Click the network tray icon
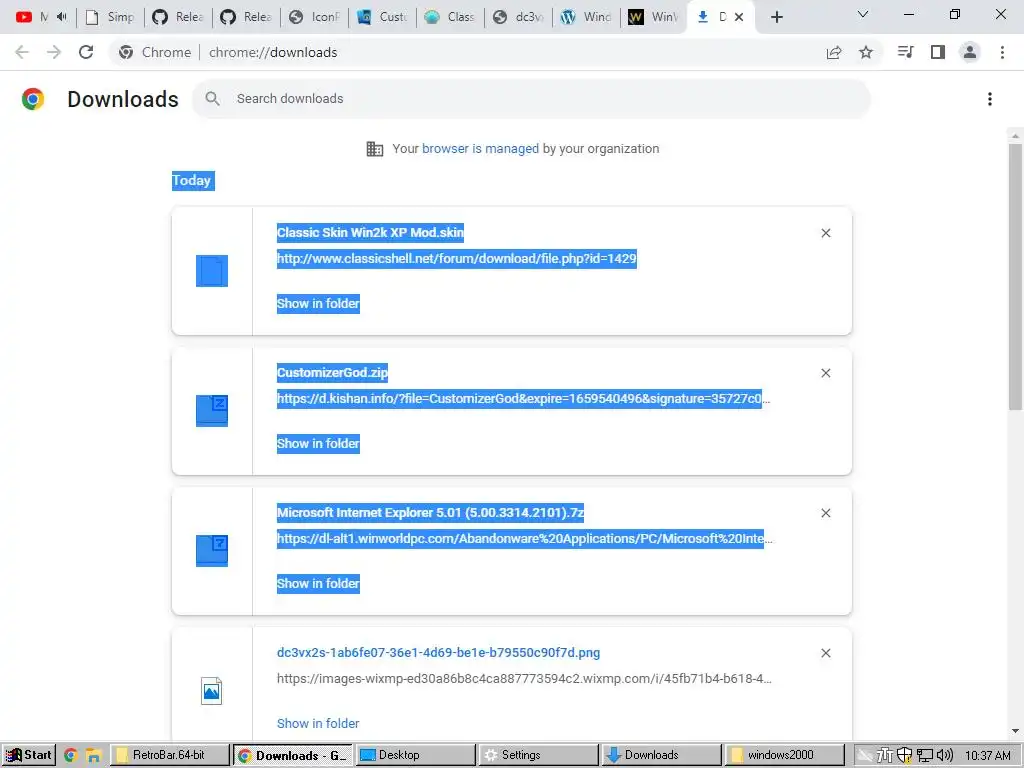The height and width of the screenshot is (768, 1024). (x=925, y=756)
